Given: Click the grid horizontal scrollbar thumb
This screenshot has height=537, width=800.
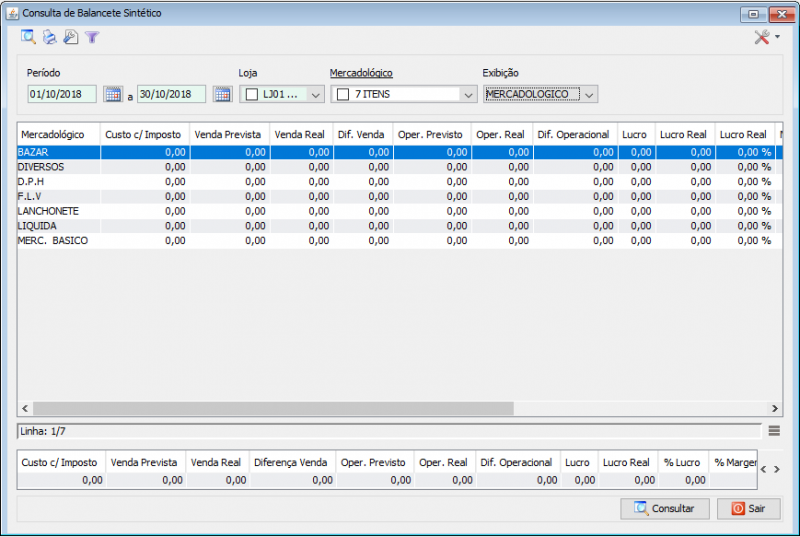Looking at the screenshot, I should click(273, 408).
